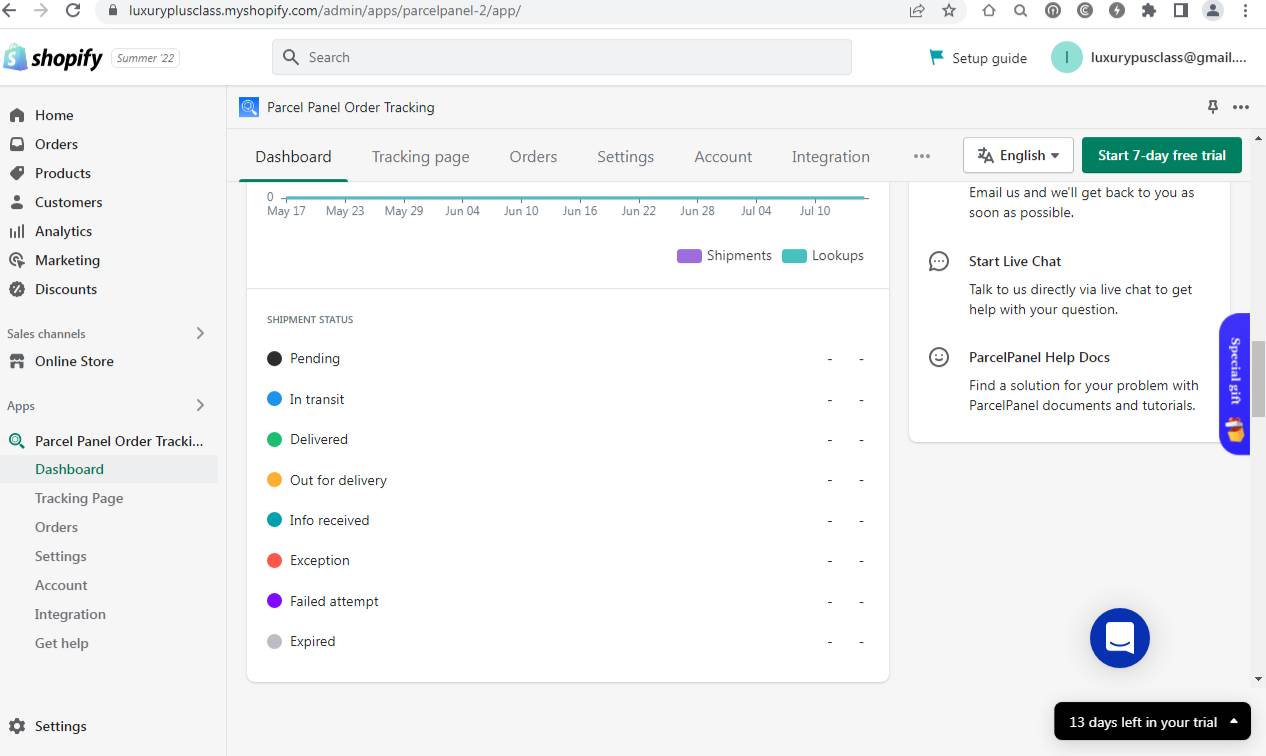This screenshot has width=1266, height=756.
Task: Click the Setup guide flag
Action: [x=936, y=57]
